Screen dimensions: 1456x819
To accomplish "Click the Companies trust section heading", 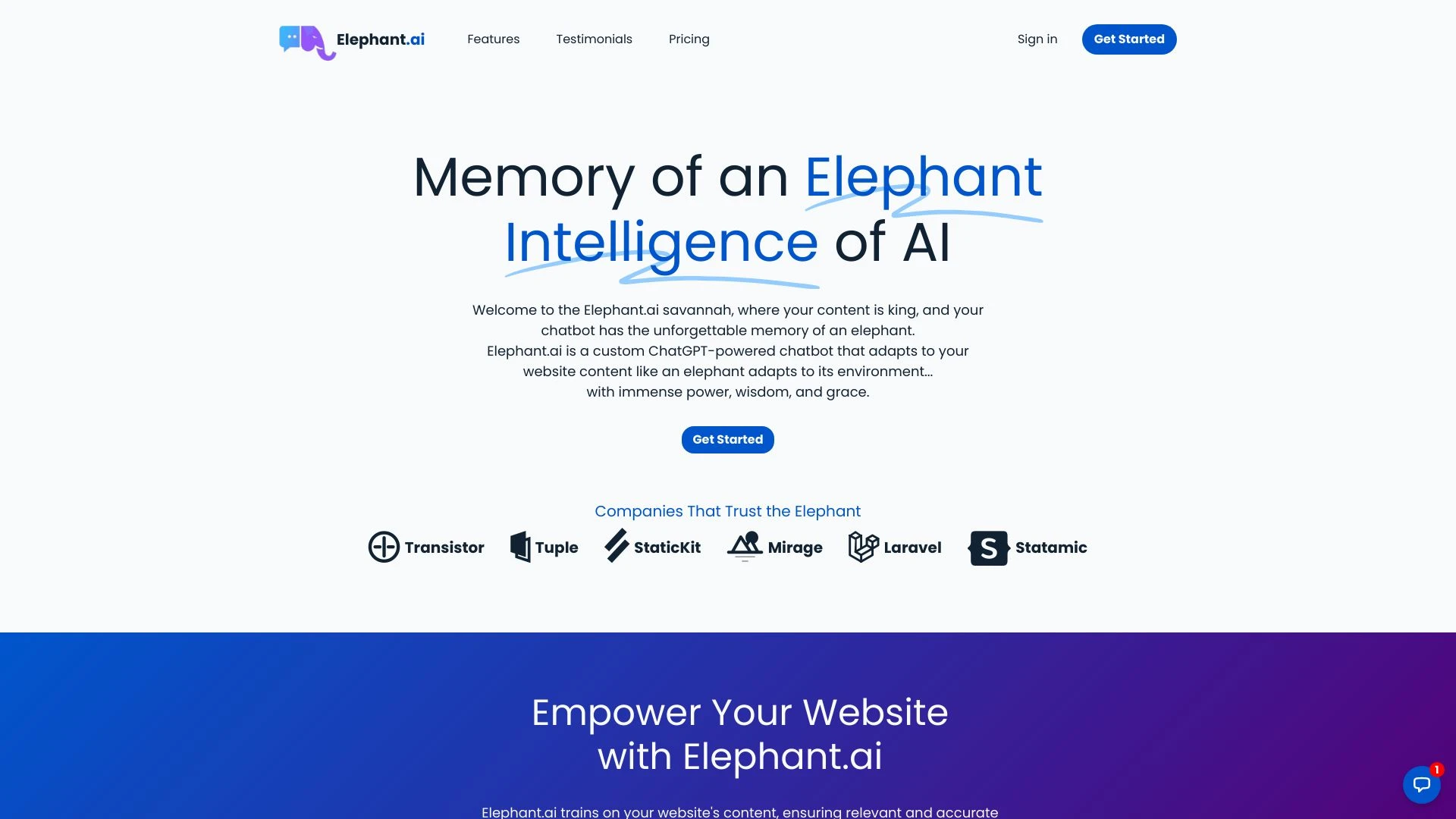I will (x=728, y=511).
